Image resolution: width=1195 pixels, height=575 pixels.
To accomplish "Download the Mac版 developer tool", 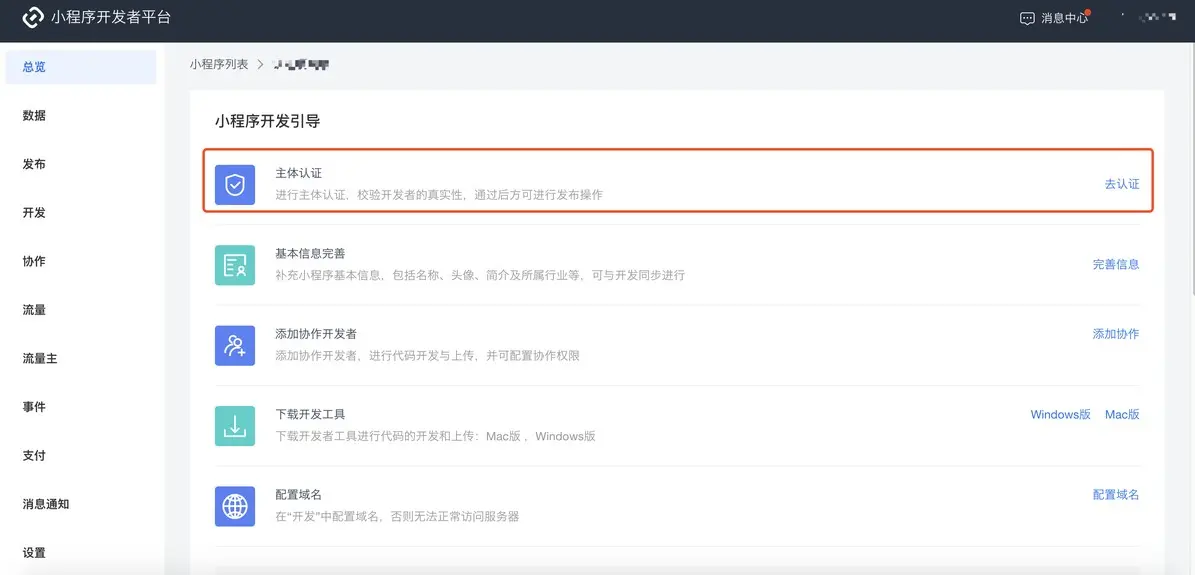I will click(1122, 415).
